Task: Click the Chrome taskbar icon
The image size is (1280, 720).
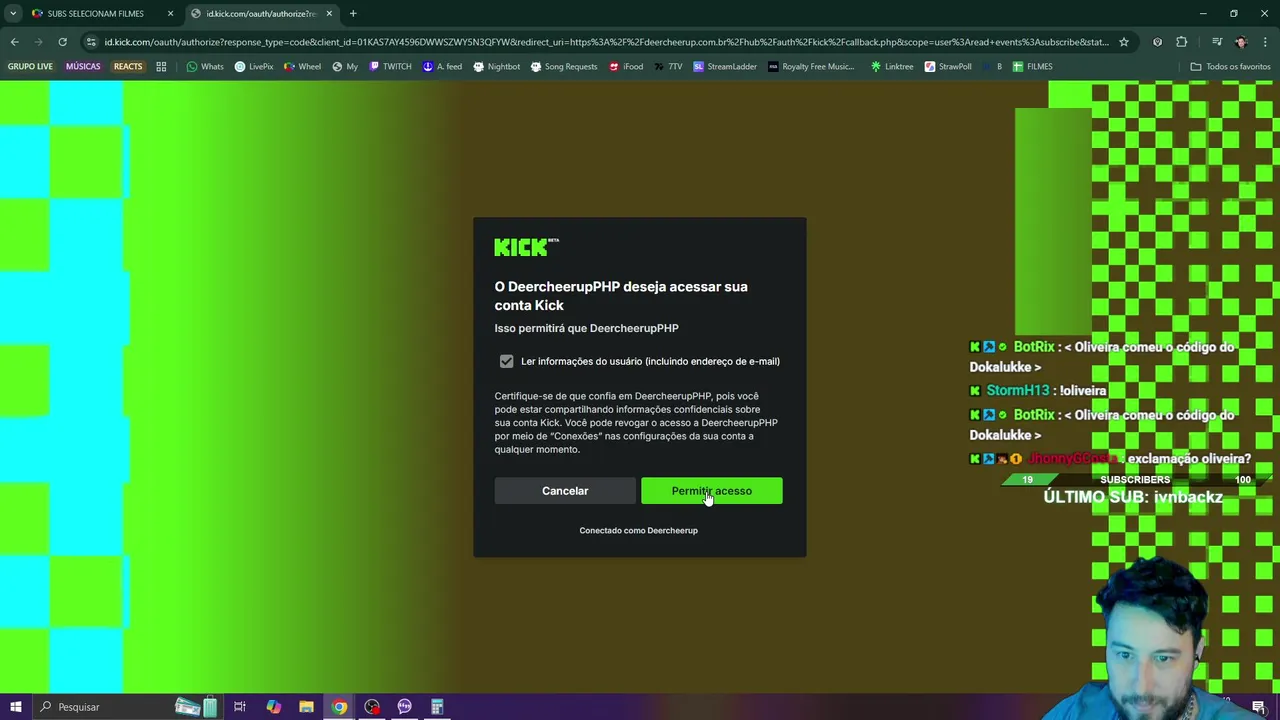Action: tap(339, 707)
